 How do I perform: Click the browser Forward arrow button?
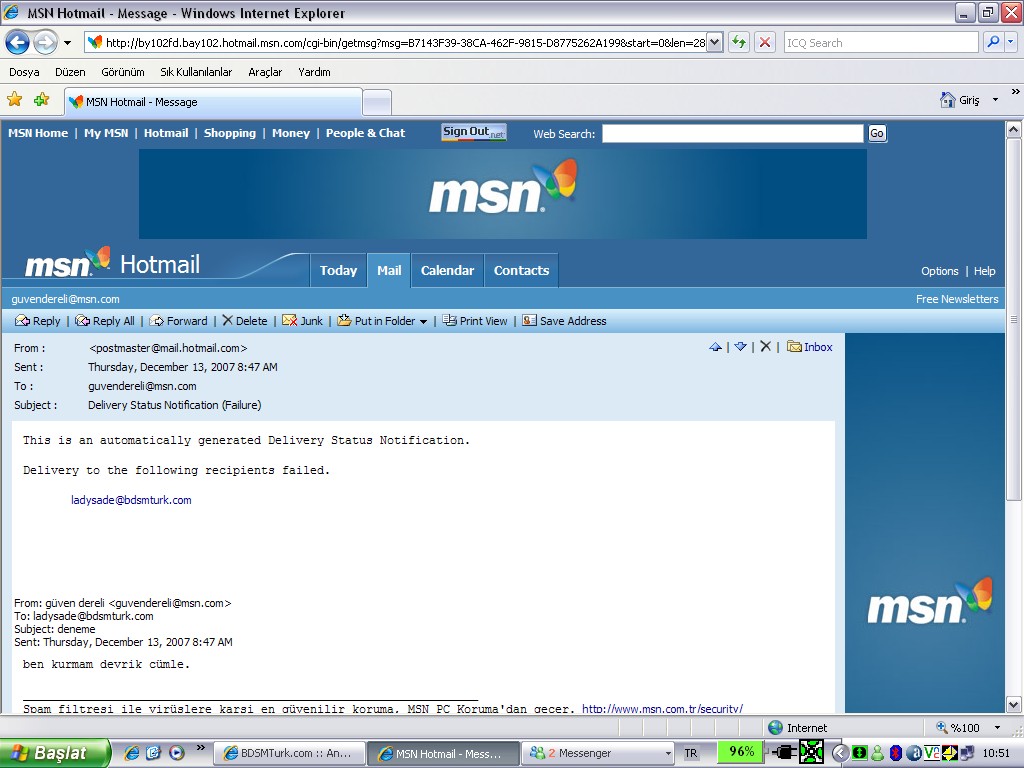(x=45, y=43)
